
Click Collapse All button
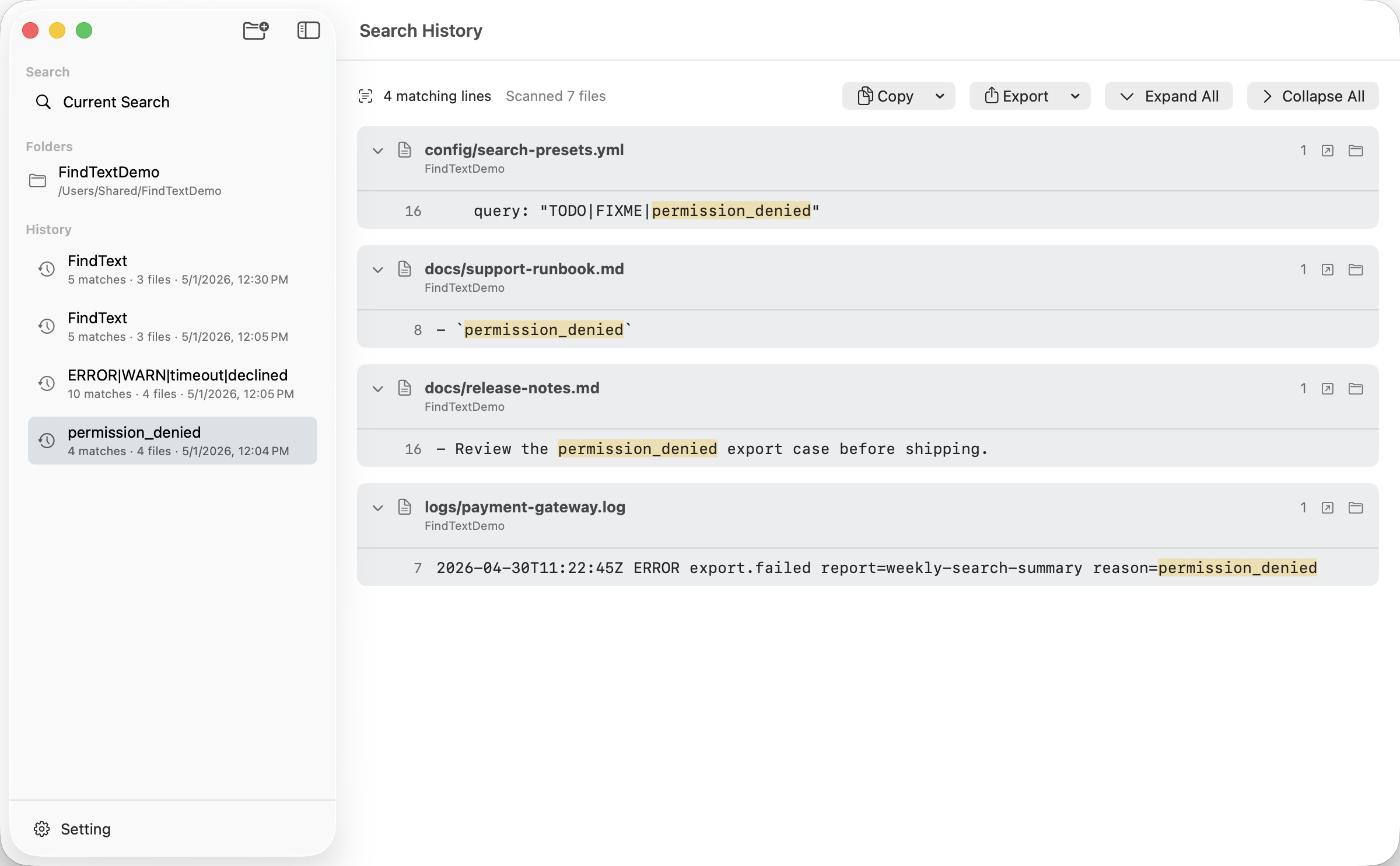(1313, 96)
